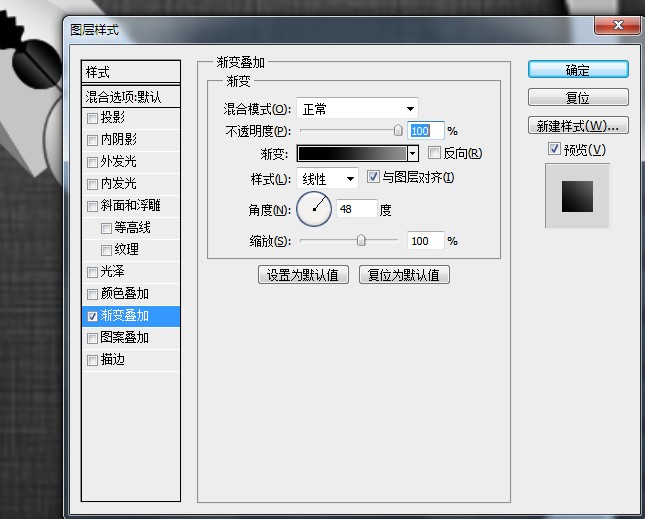Click the 不透明度 value field
This screenshot has height=519, width=645.
pos(425,131)
